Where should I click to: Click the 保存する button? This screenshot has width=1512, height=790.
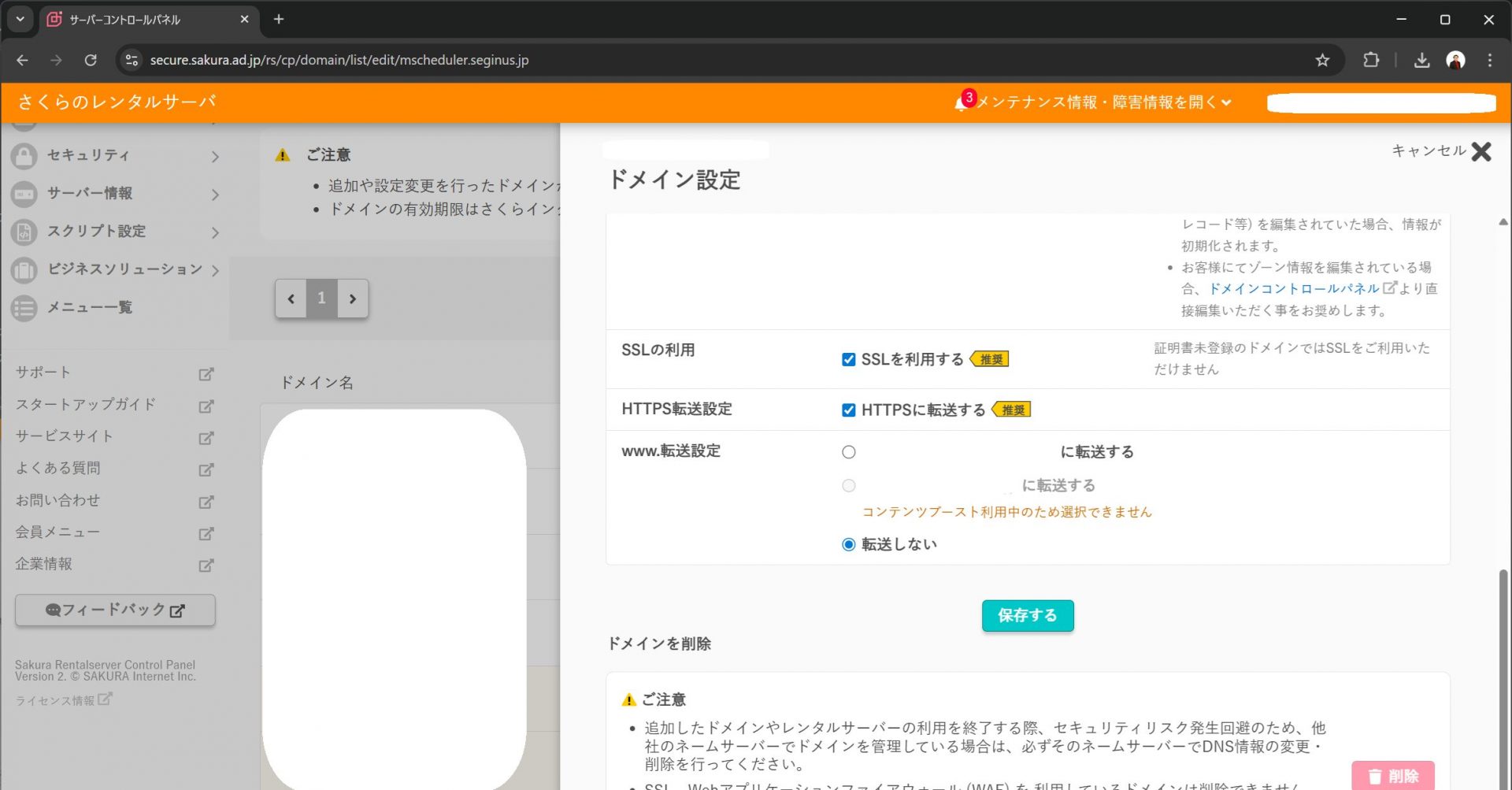[x=1027, y=616]
